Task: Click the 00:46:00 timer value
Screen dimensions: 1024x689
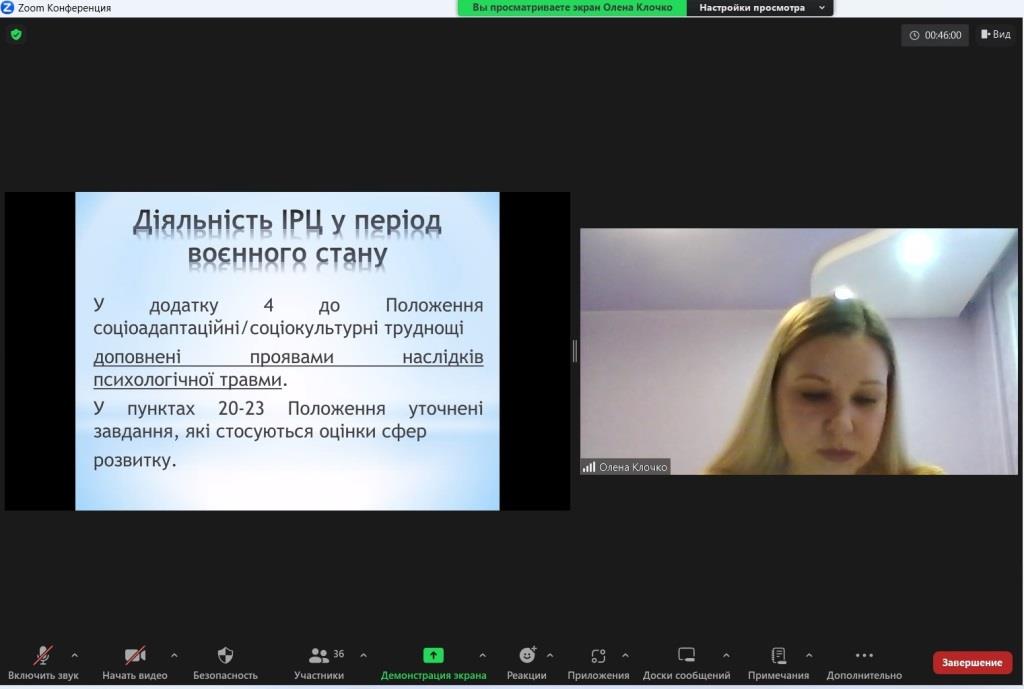Action: point(943,35)
